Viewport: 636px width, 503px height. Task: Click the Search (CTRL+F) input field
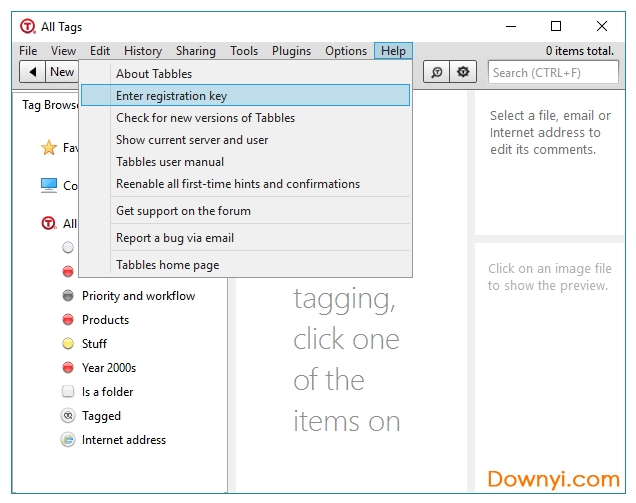point(551,72)
